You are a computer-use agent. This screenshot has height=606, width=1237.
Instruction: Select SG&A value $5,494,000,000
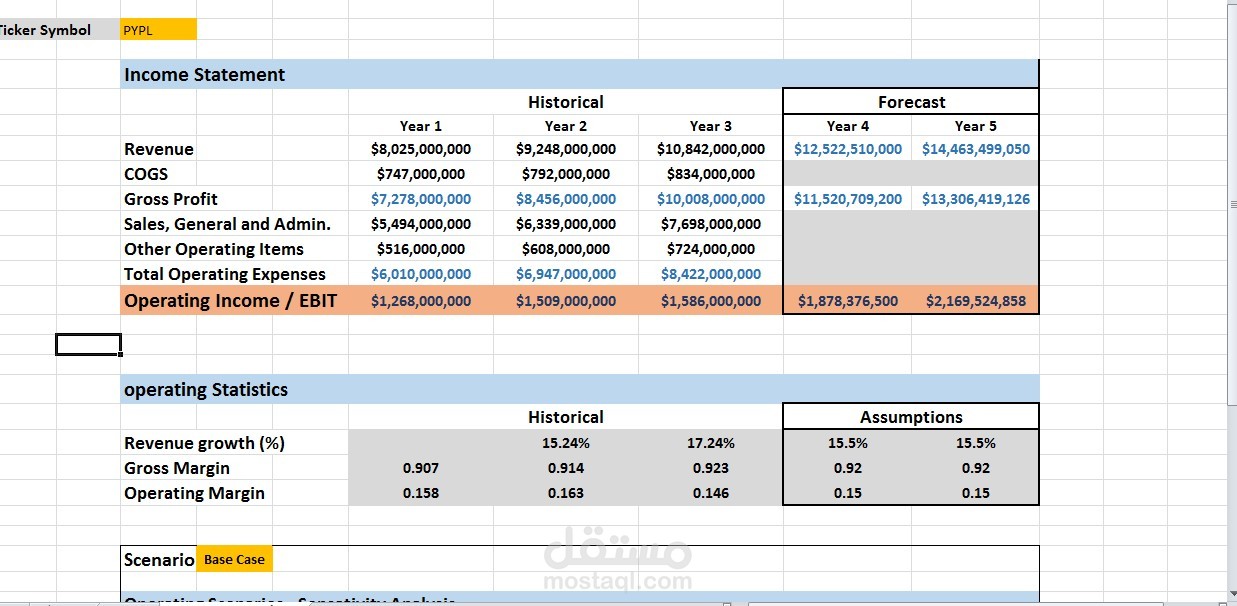421,224
